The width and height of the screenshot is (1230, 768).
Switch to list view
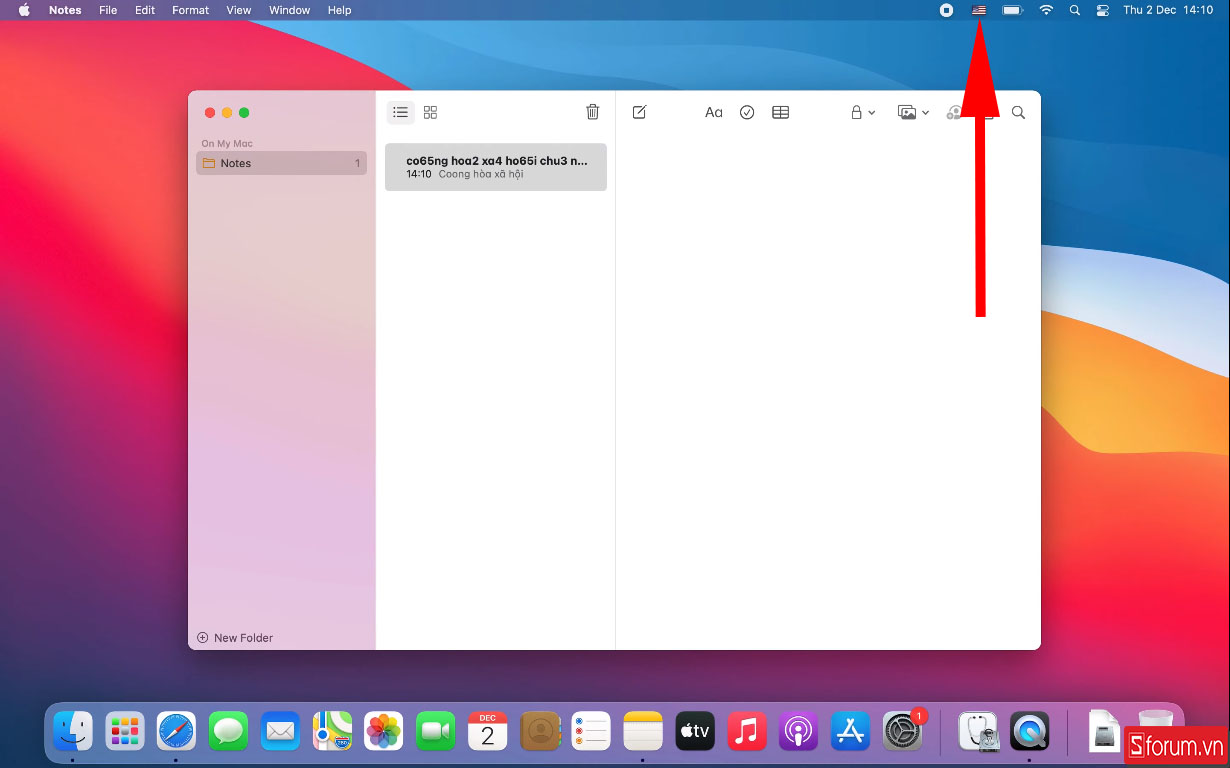[400, 113]
